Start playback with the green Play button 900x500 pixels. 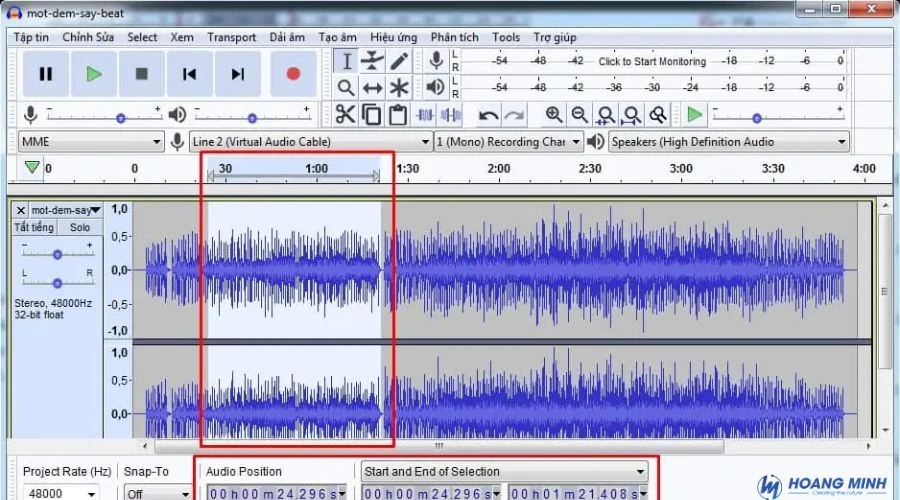click(x=94, y=74)
